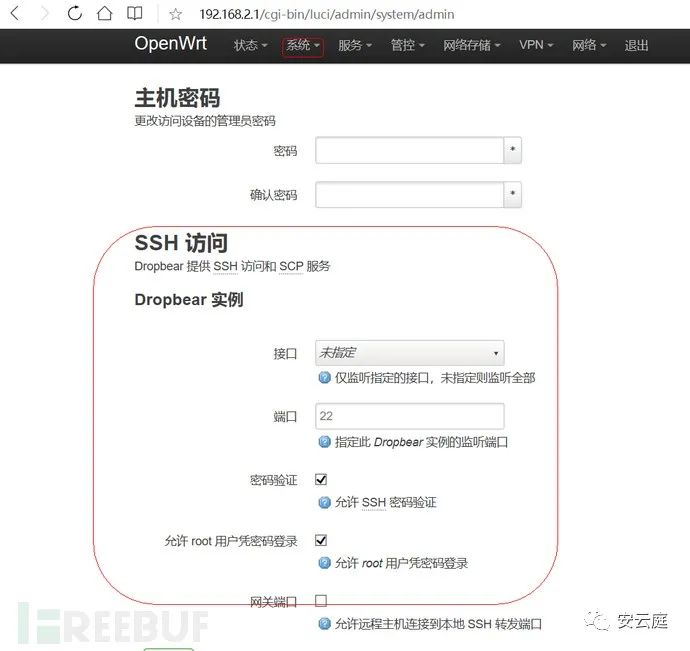This screenshot has height=651, width=690.
Task: Open the VPN menu
Action: click(x=536, y=45)
